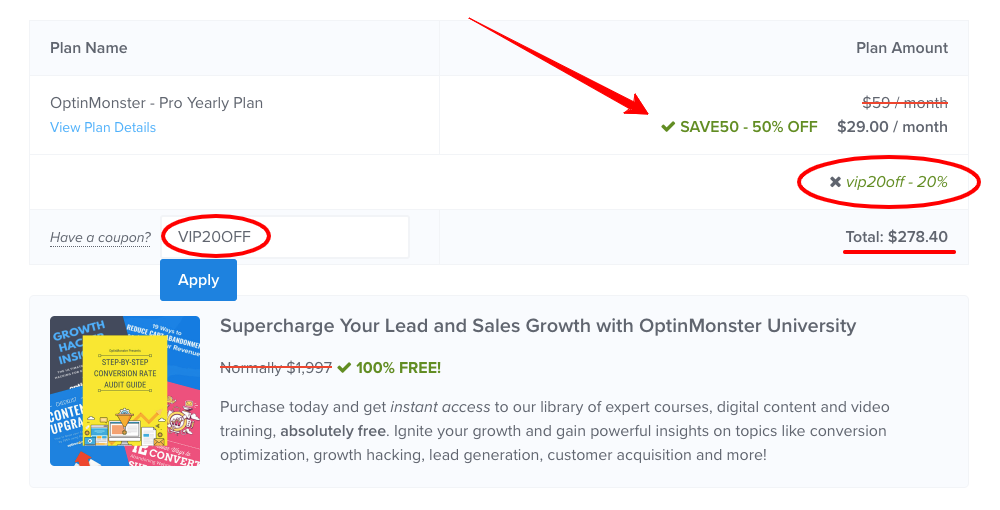The height and width of the screenshot is (510, 1000).
Task: Click the struck-through Normally $1,997 text
Action: coord(276,368)
